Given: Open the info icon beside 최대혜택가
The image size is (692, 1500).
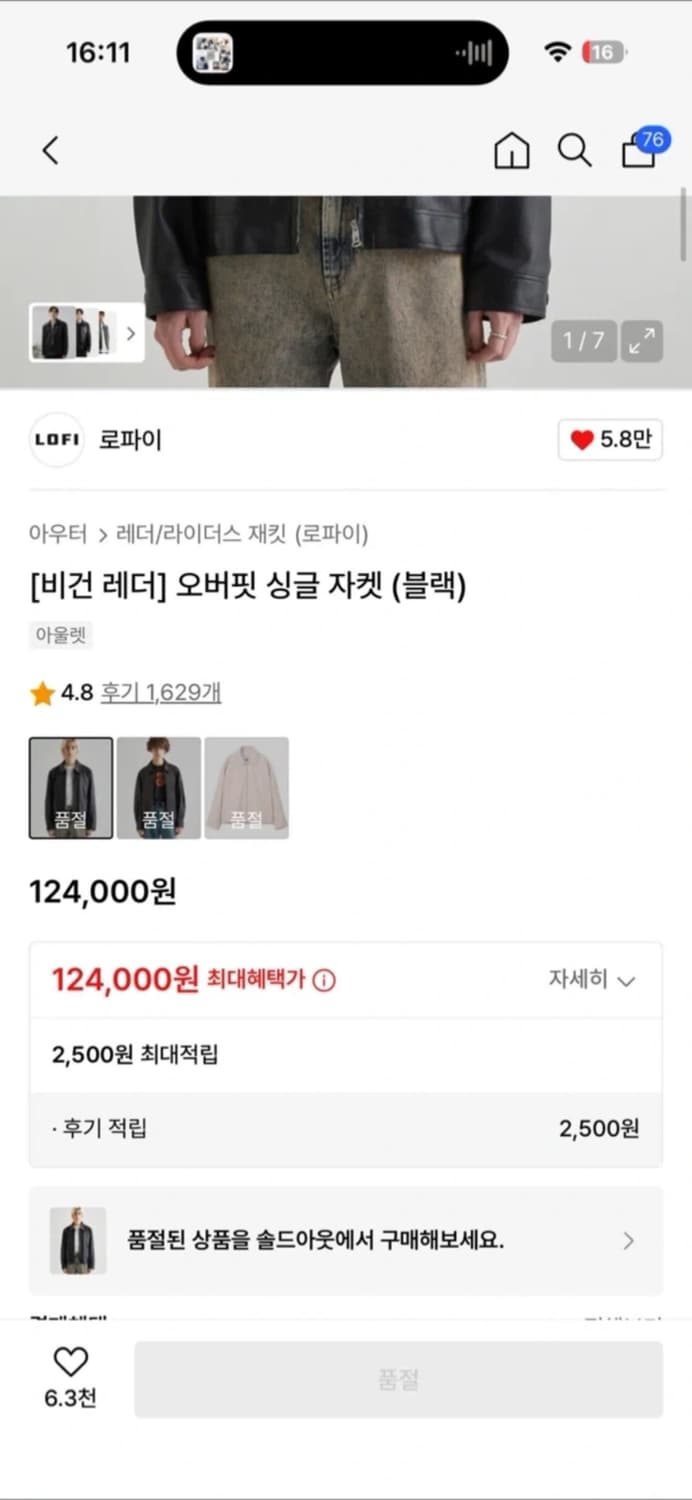Looking at the screenshot, I should pyautogui.click(x=322, y=980).
